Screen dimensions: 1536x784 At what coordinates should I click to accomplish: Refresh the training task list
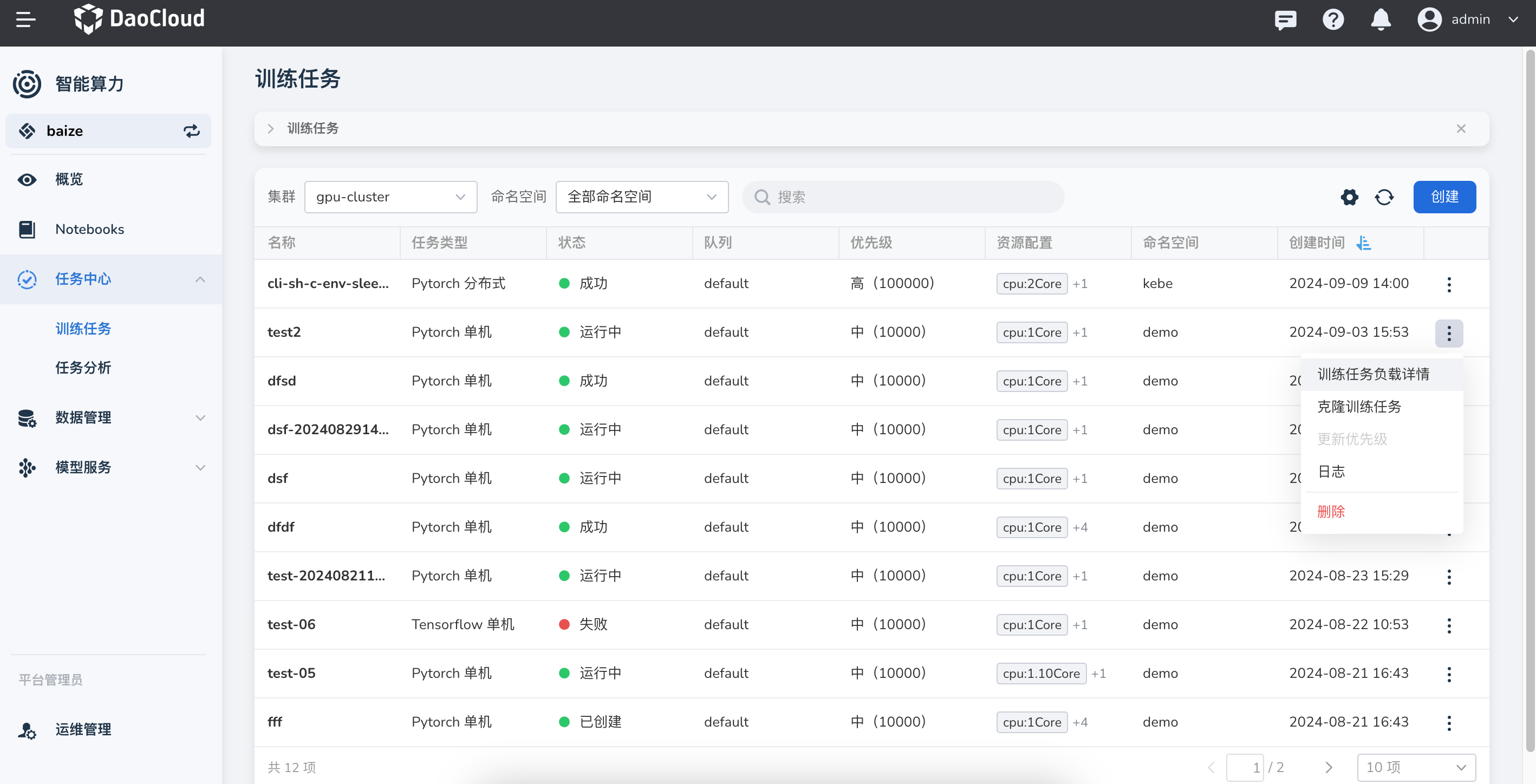coord(1384,197)
